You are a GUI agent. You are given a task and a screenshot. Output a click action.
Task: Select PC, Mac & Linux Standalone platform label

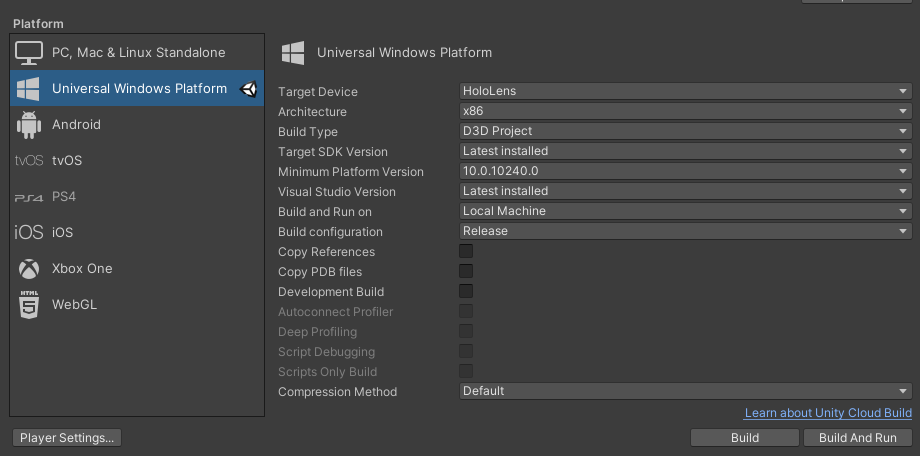tap(138, 53)
